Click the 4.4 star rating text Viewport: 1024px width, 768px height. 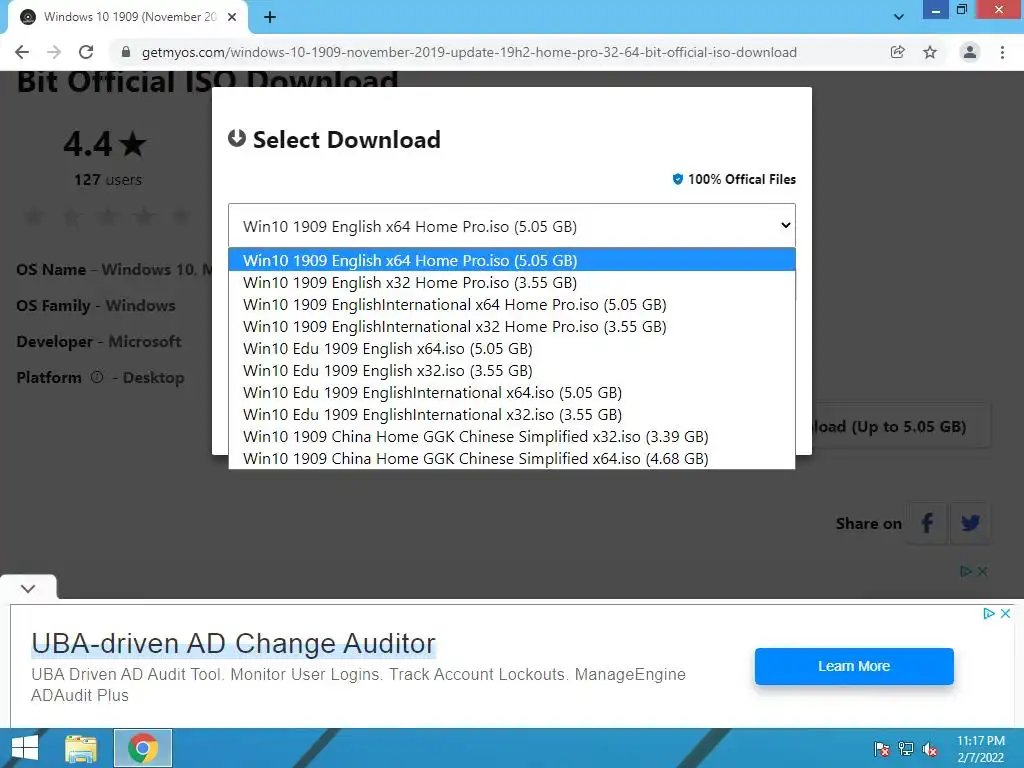104,144
